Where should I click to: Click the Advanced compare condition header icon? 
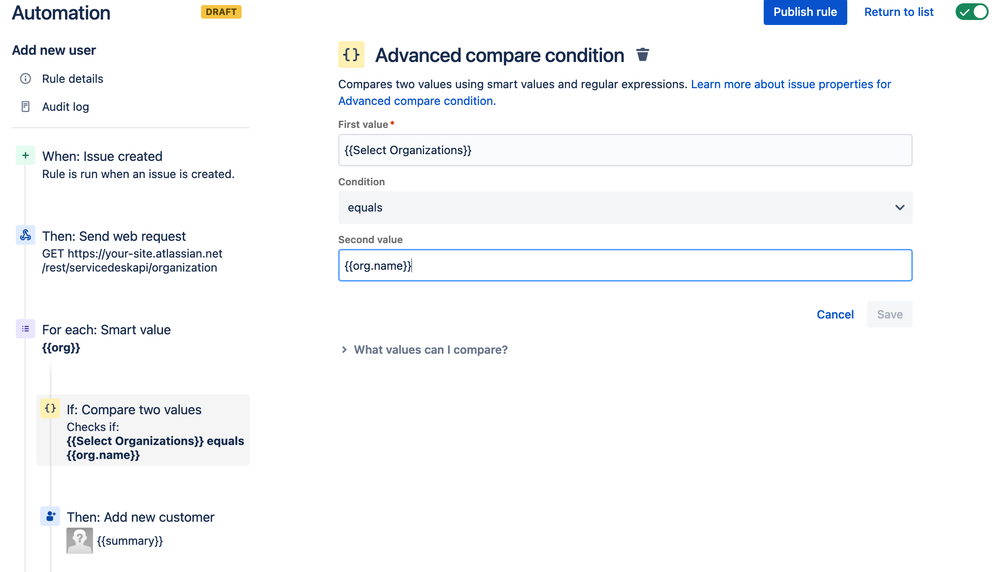[x=351, y=55]
